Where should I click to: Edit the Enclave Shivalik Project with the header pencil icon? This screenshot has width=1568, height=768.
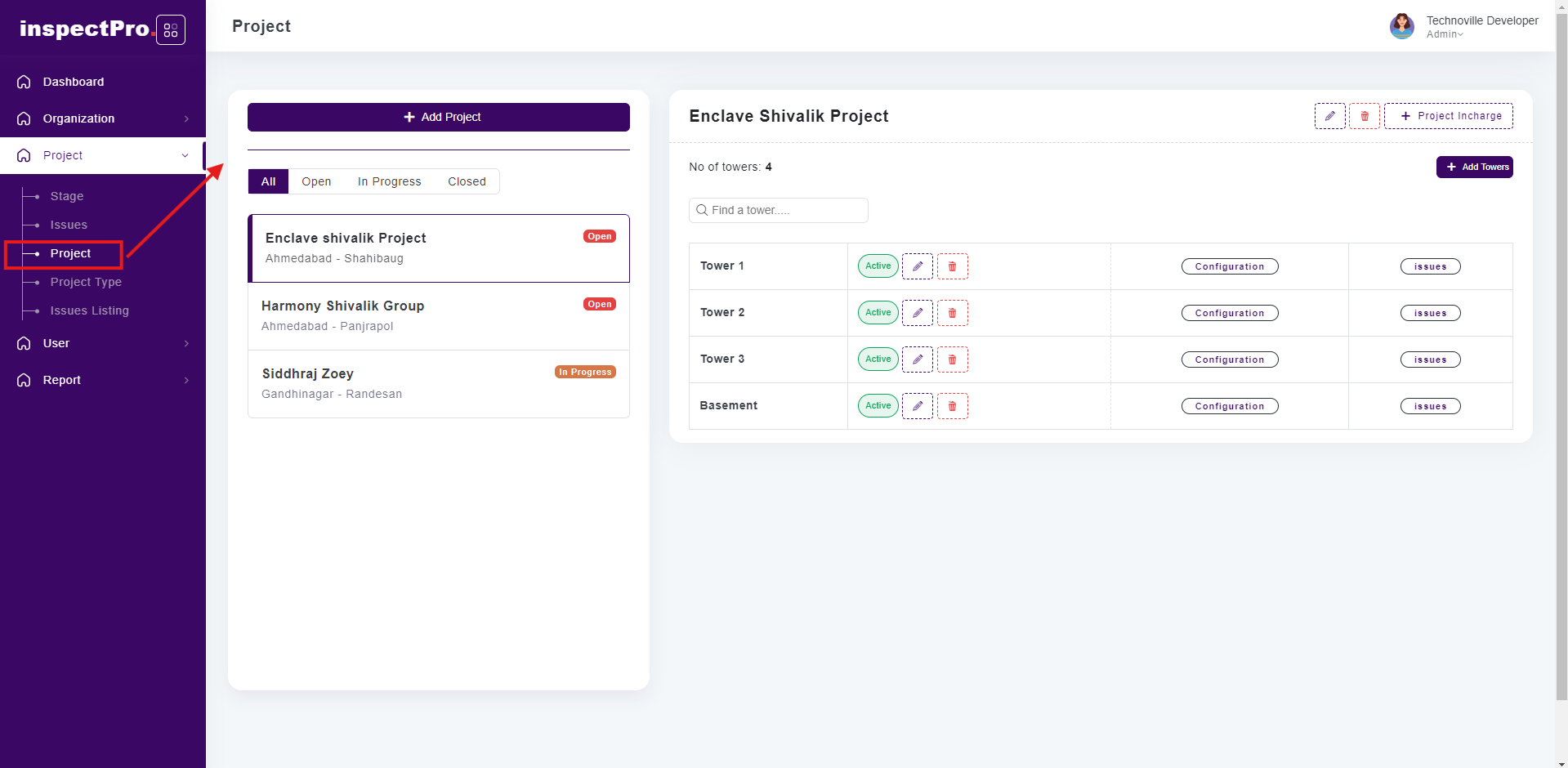1329,116
